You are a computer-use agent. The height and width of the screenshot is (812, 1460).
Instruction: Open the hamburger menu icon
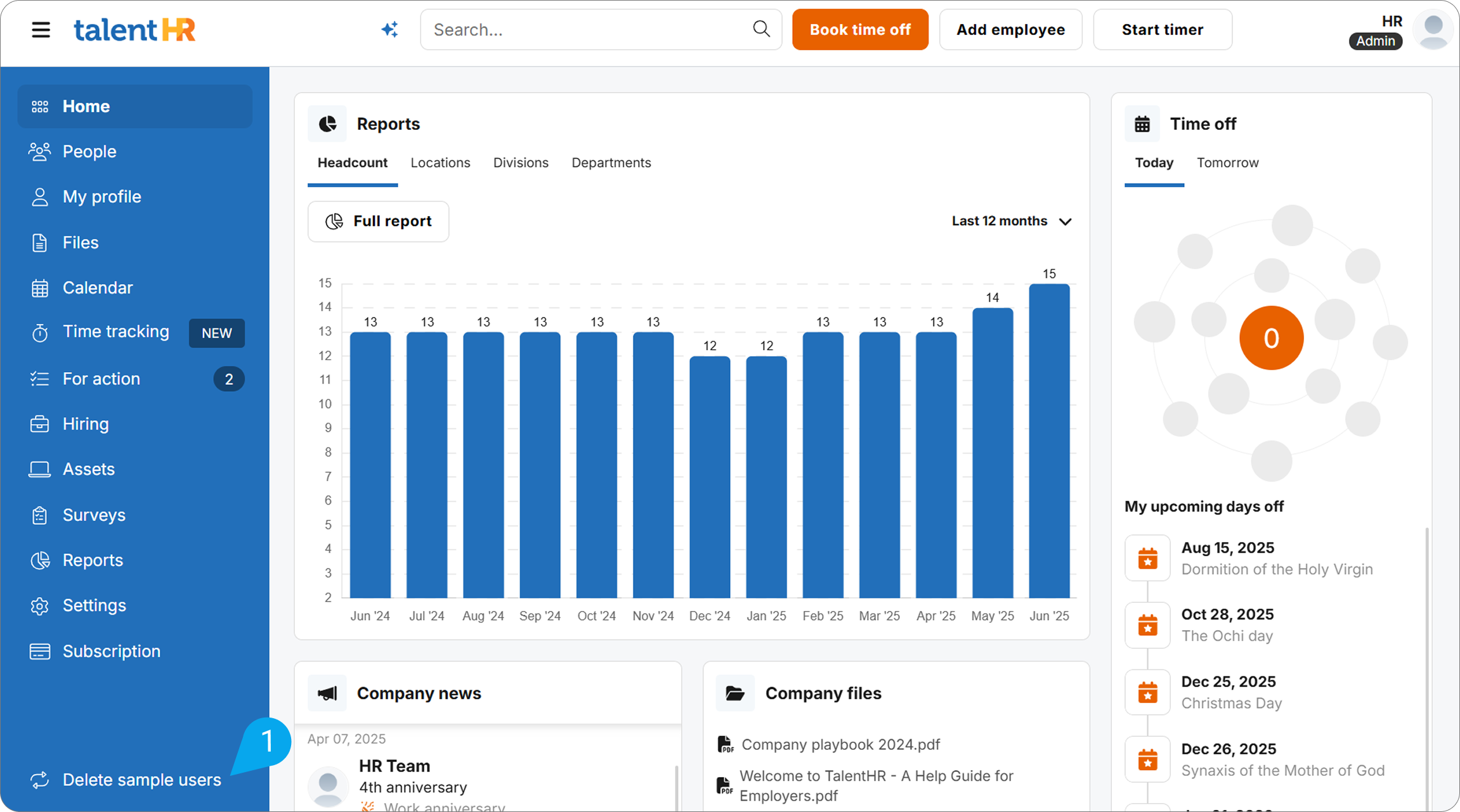click(x=41, y=30)
